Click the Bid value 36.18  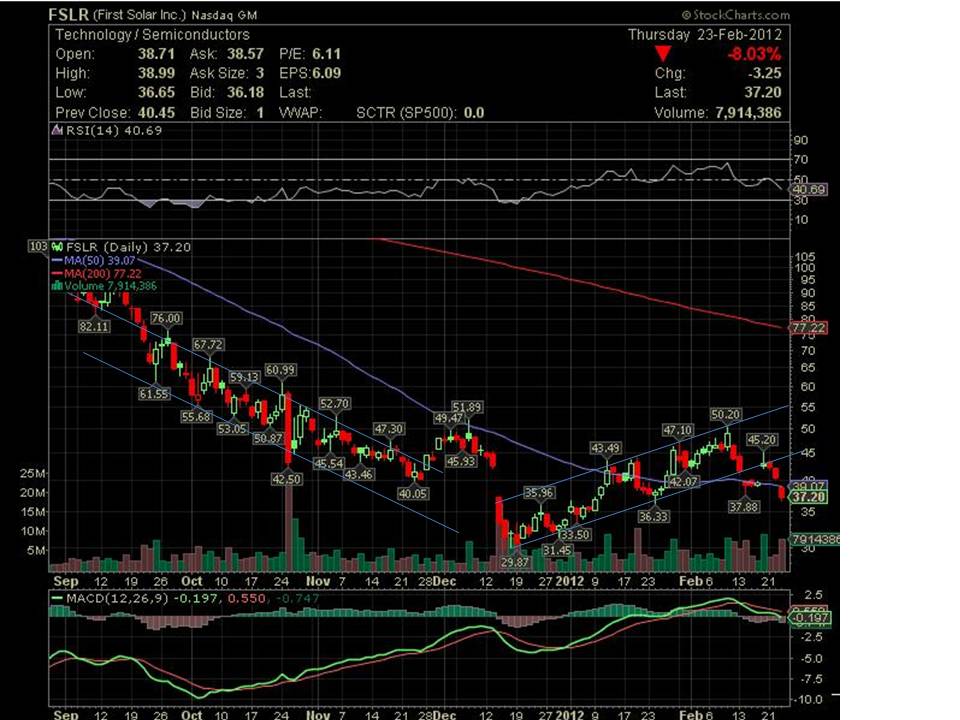pos(246,92)
